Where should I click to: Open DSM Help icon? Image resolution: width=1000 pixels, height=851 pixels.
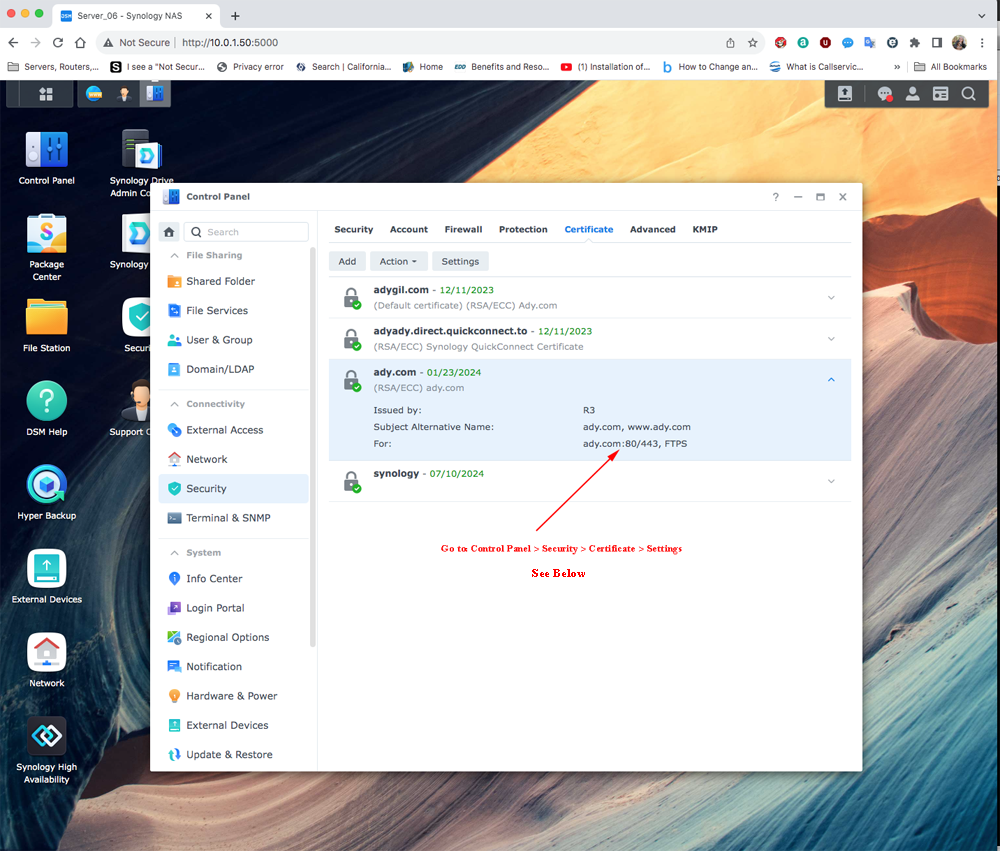tap(46, 401)
